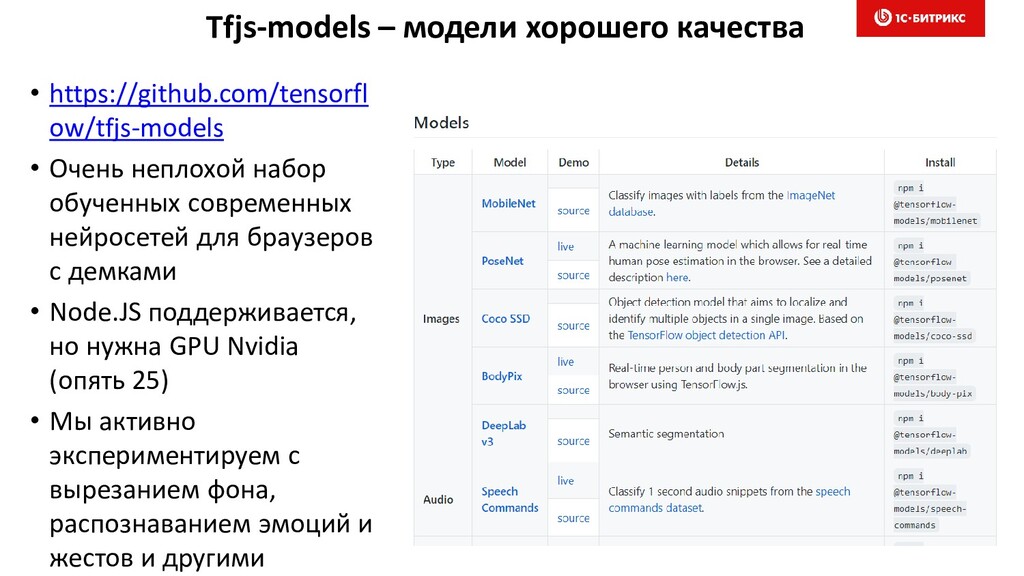Click the Coco SSD npm install code
The image size is (1024, 576).
click(x=933, y=319)
